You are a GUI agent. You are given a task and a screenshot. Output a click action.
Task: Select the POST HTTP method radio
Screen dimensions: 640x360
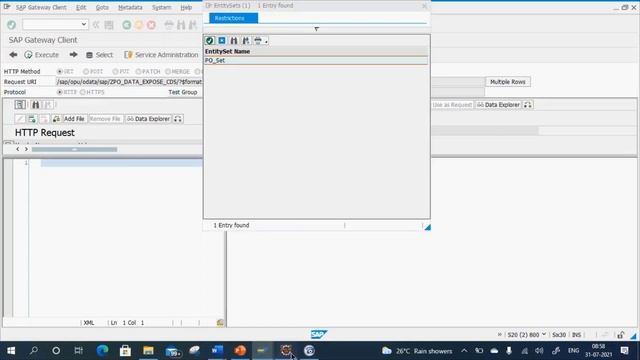tap(86, 71)
